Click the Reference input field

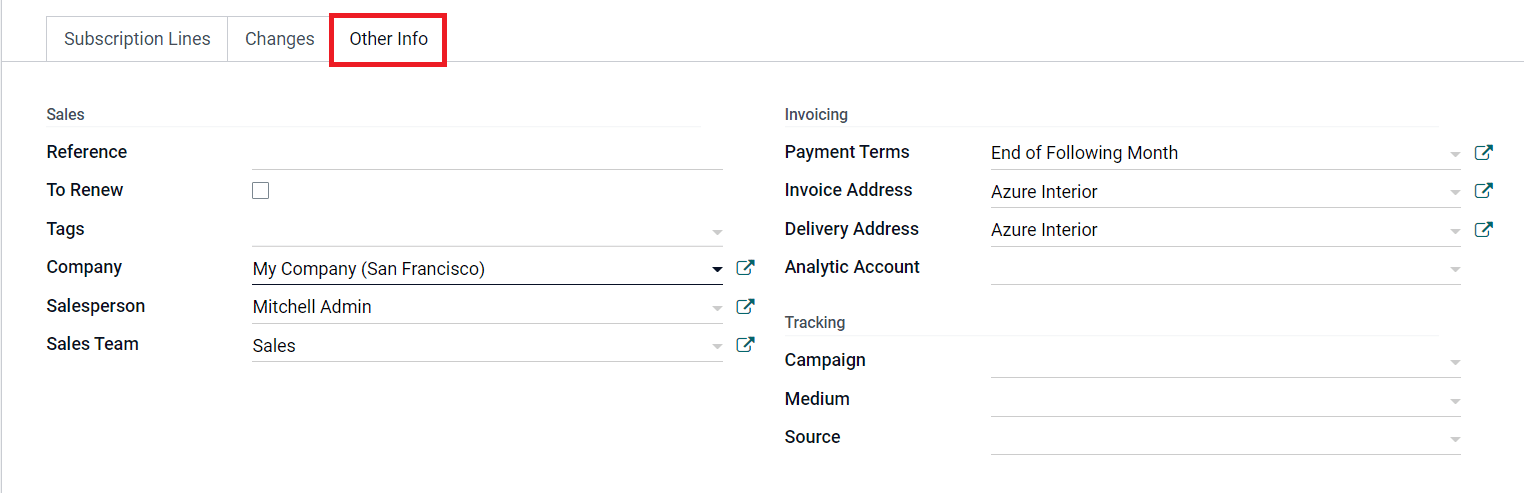coord(487,153)
